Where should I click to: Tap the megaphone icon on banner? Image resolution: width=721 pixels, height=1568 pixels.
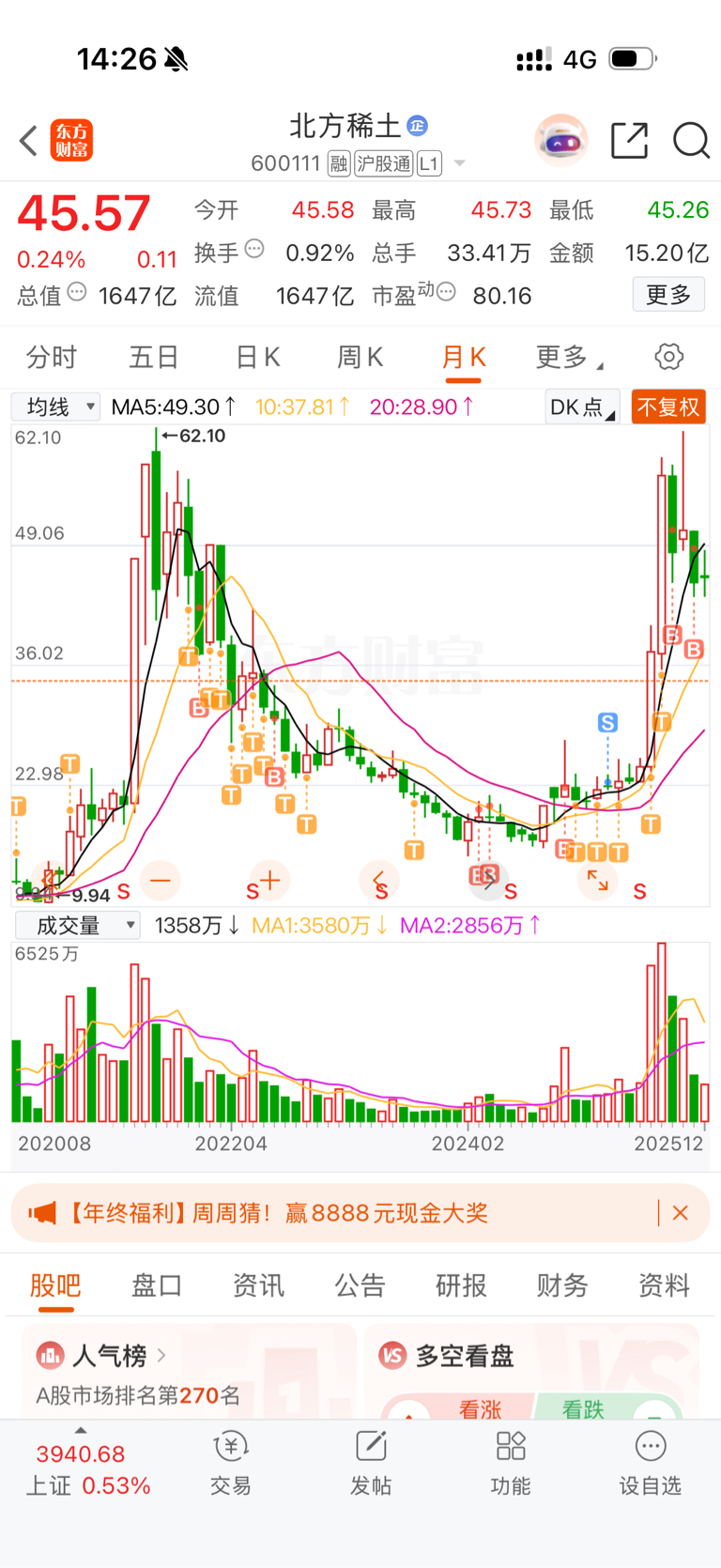(42, 1213)
